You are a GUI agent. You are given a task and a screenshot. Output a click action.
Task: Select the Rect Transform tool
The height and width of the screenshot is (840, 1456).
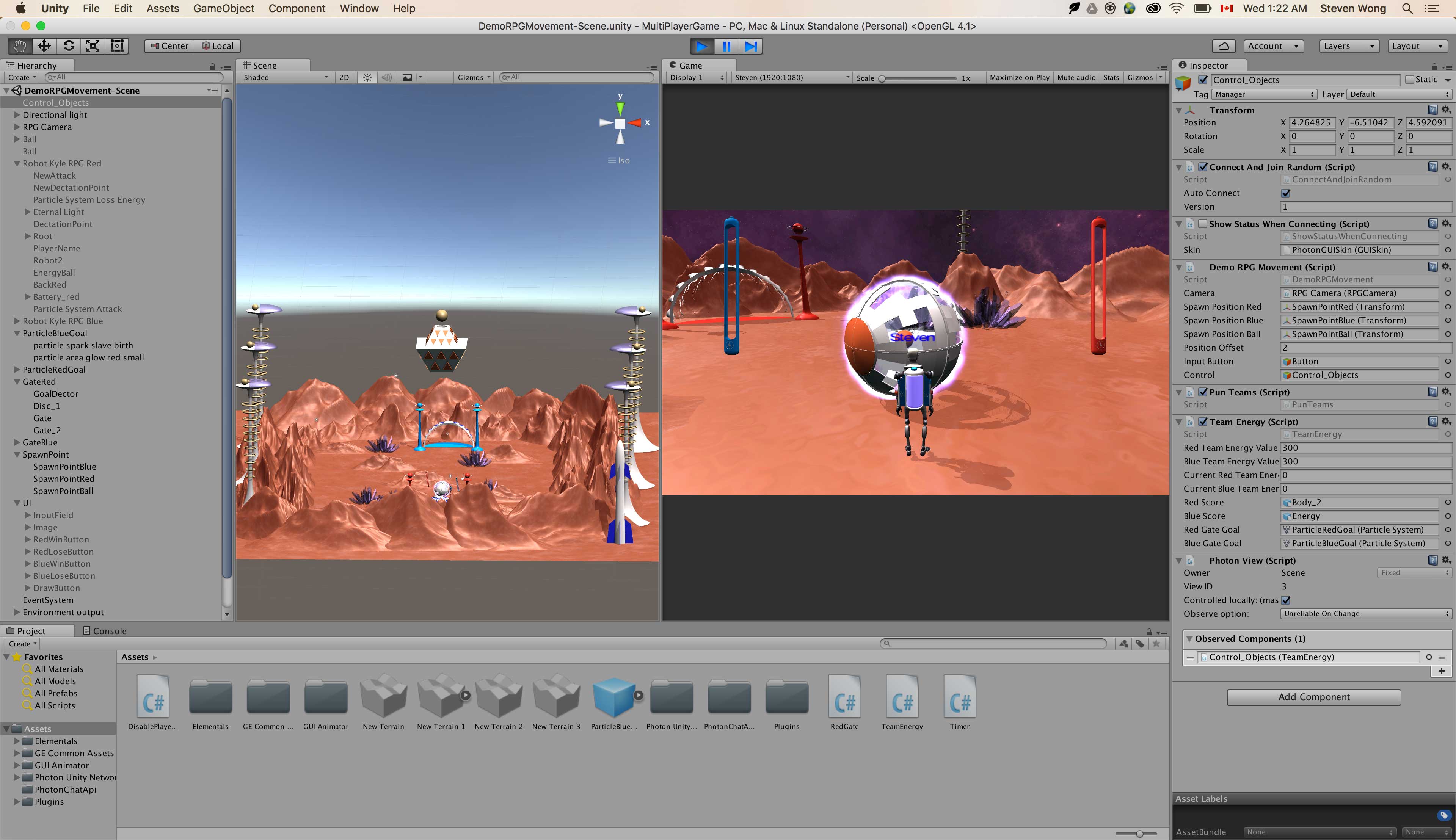[117, 46]
